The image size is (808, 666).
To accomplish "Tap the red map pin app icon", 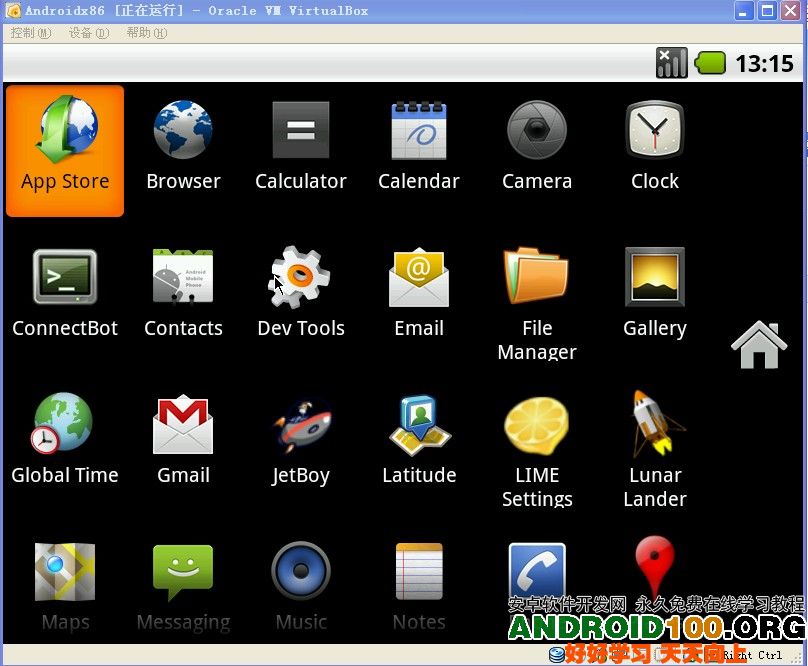I will [654, 567].
